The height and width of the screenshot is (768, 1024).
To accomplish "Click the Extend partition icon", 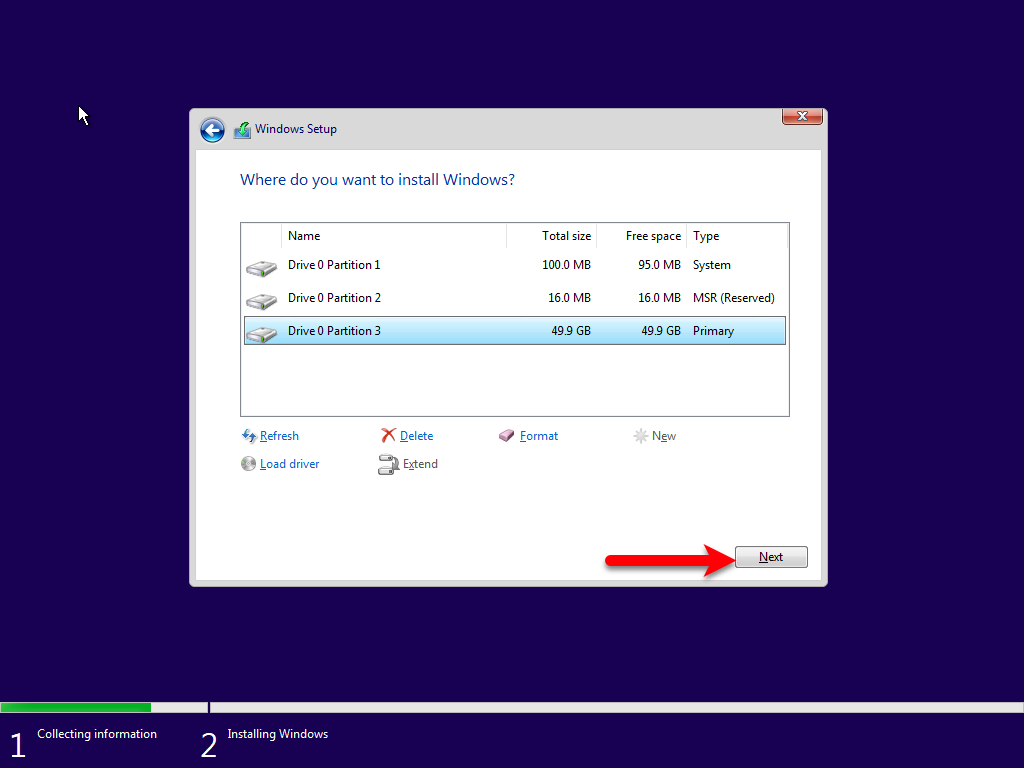I will tap(389, 464).
